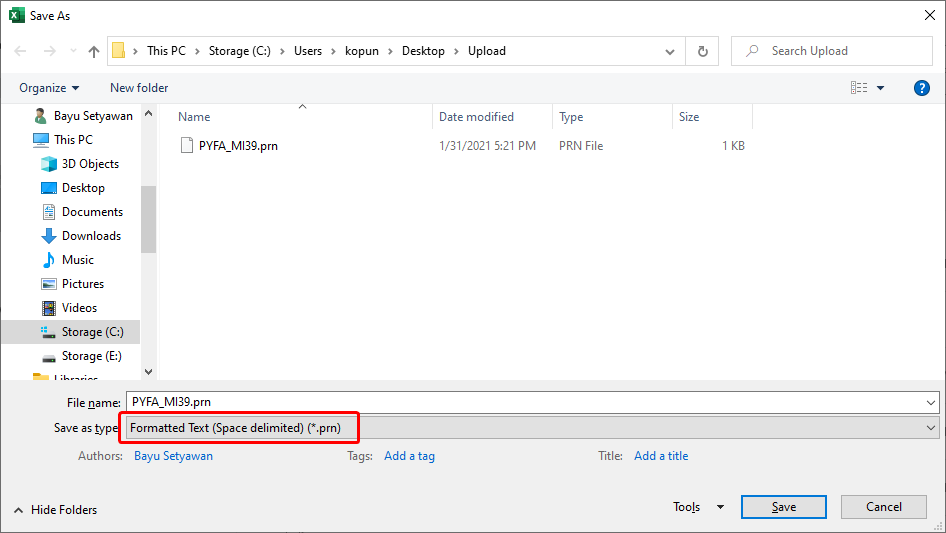Close the Save As dialog
The width and height of the screenshot is (946, 533).
pos(930,15)
